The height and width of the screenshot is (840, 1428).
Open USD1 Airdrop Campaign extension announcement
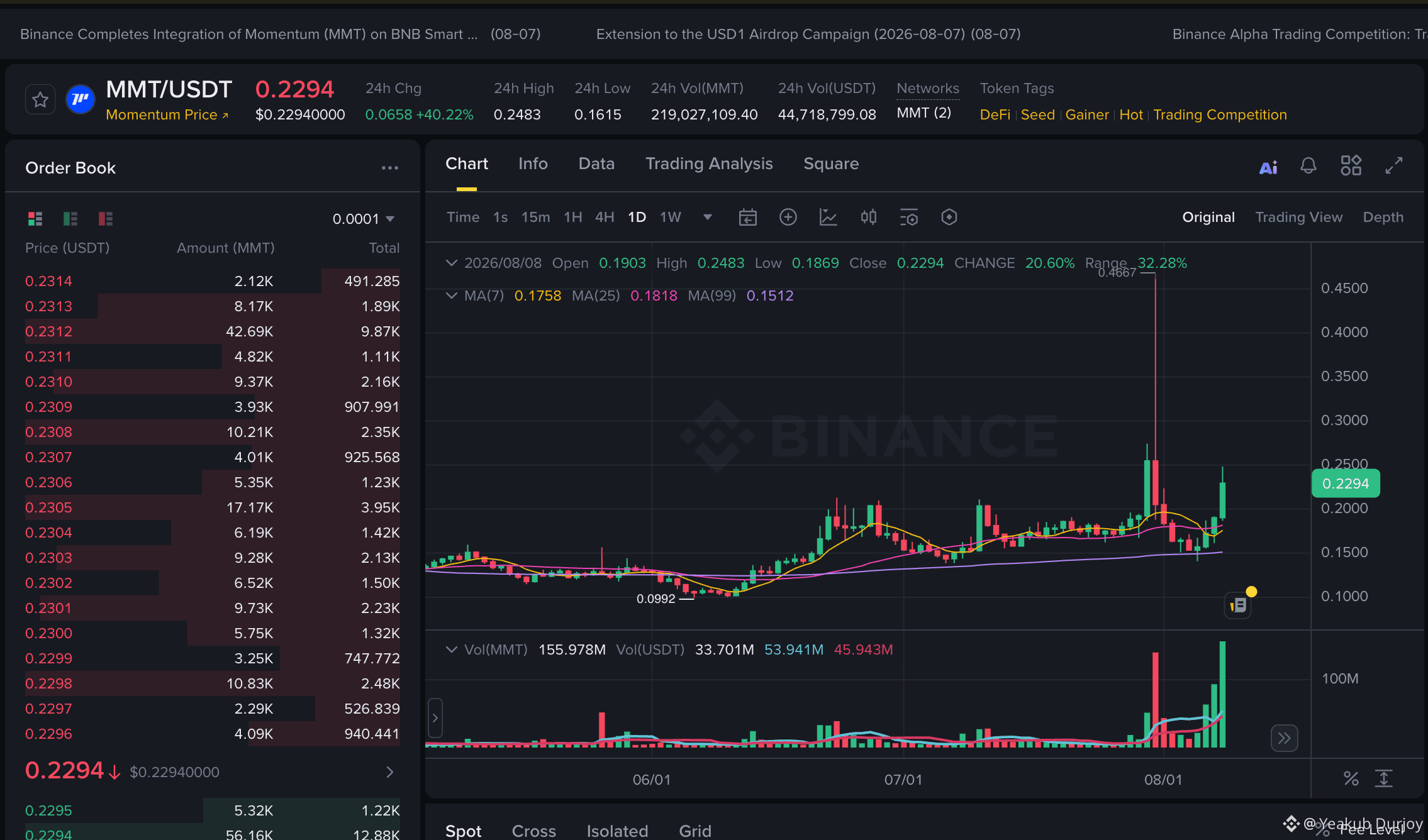coord(808,35)
